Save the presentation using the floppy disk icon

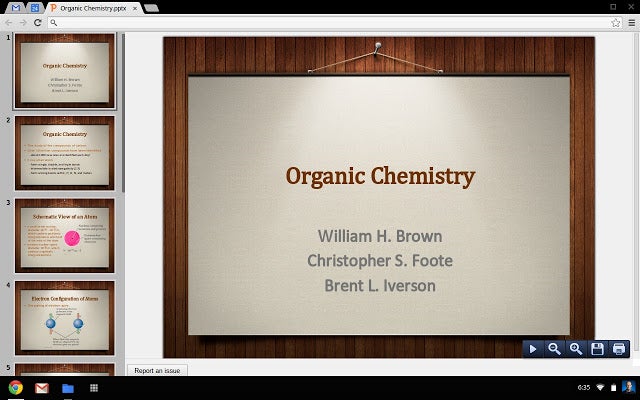coord(597,348)
